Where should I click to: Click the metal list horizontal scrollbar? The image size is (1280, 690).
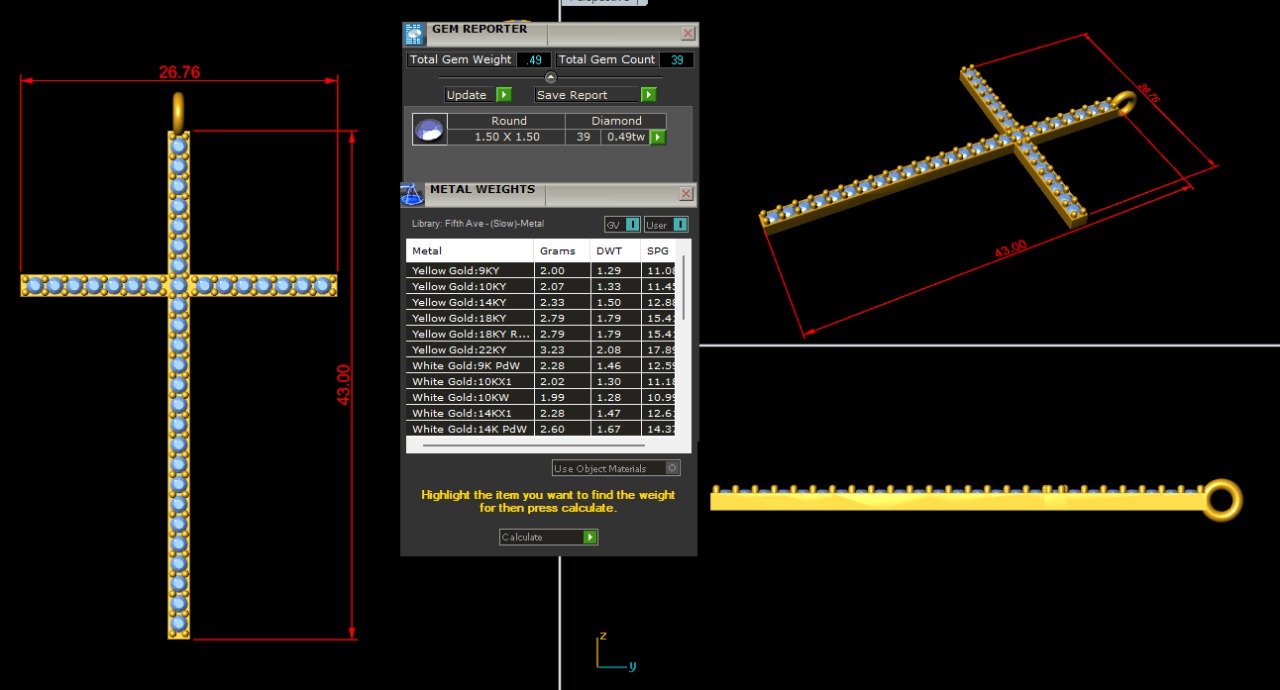[x=533, y=445]
